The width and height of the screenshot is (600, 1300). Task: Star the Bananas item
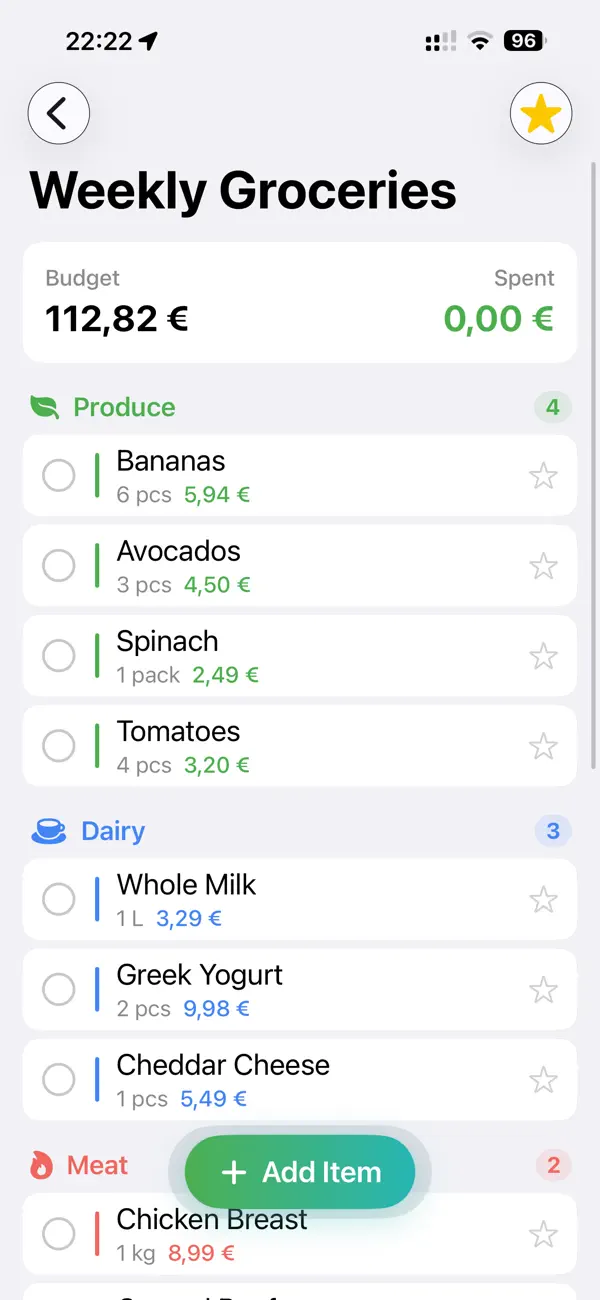point(544,475)
